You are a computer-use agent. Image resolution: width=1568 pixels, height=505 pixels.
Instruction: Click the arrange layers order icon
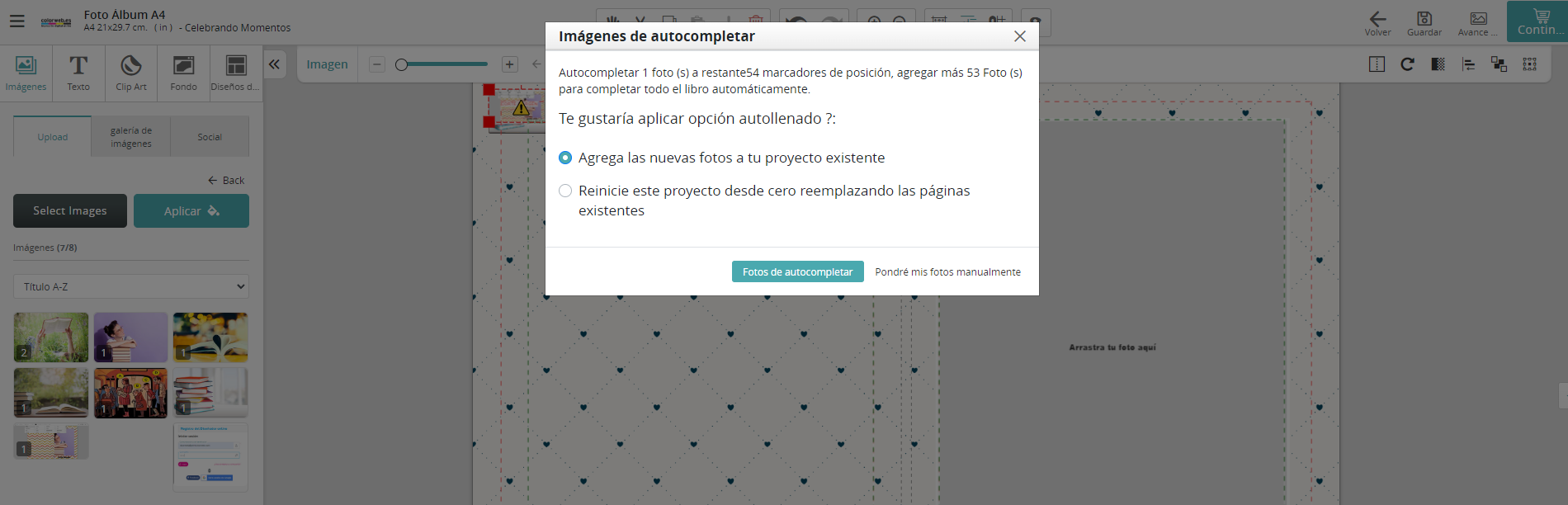pos(1499,64)
